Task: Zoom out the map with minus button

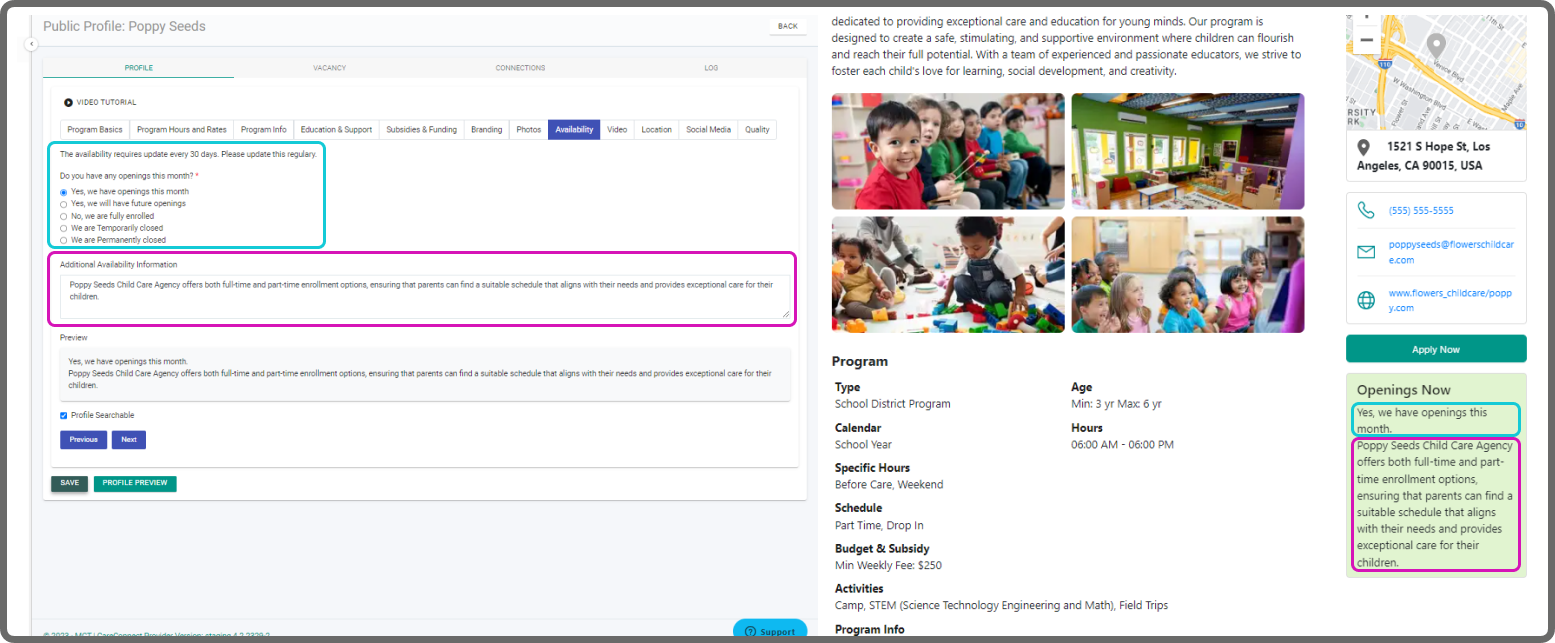Action: (x=1366, y=39)
